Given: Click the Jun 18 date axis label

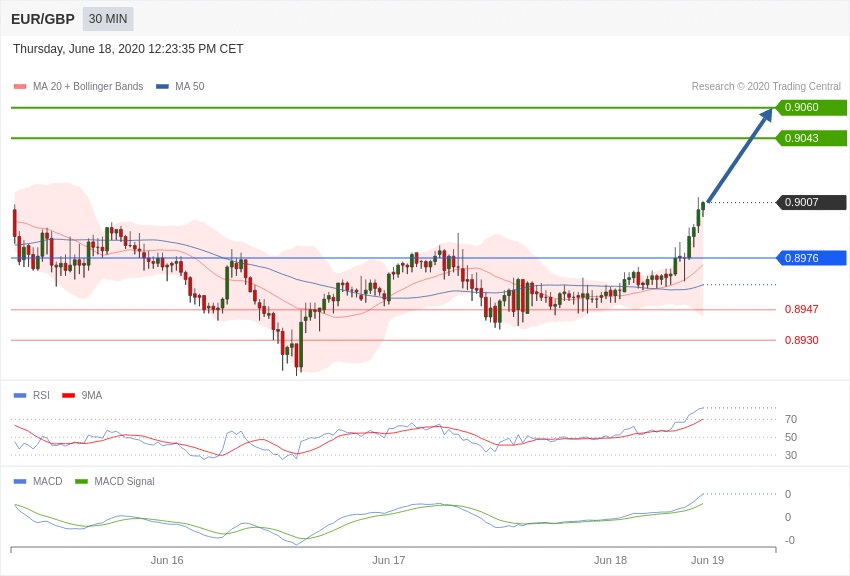Looking at the screenshot, I should point(610,560).
